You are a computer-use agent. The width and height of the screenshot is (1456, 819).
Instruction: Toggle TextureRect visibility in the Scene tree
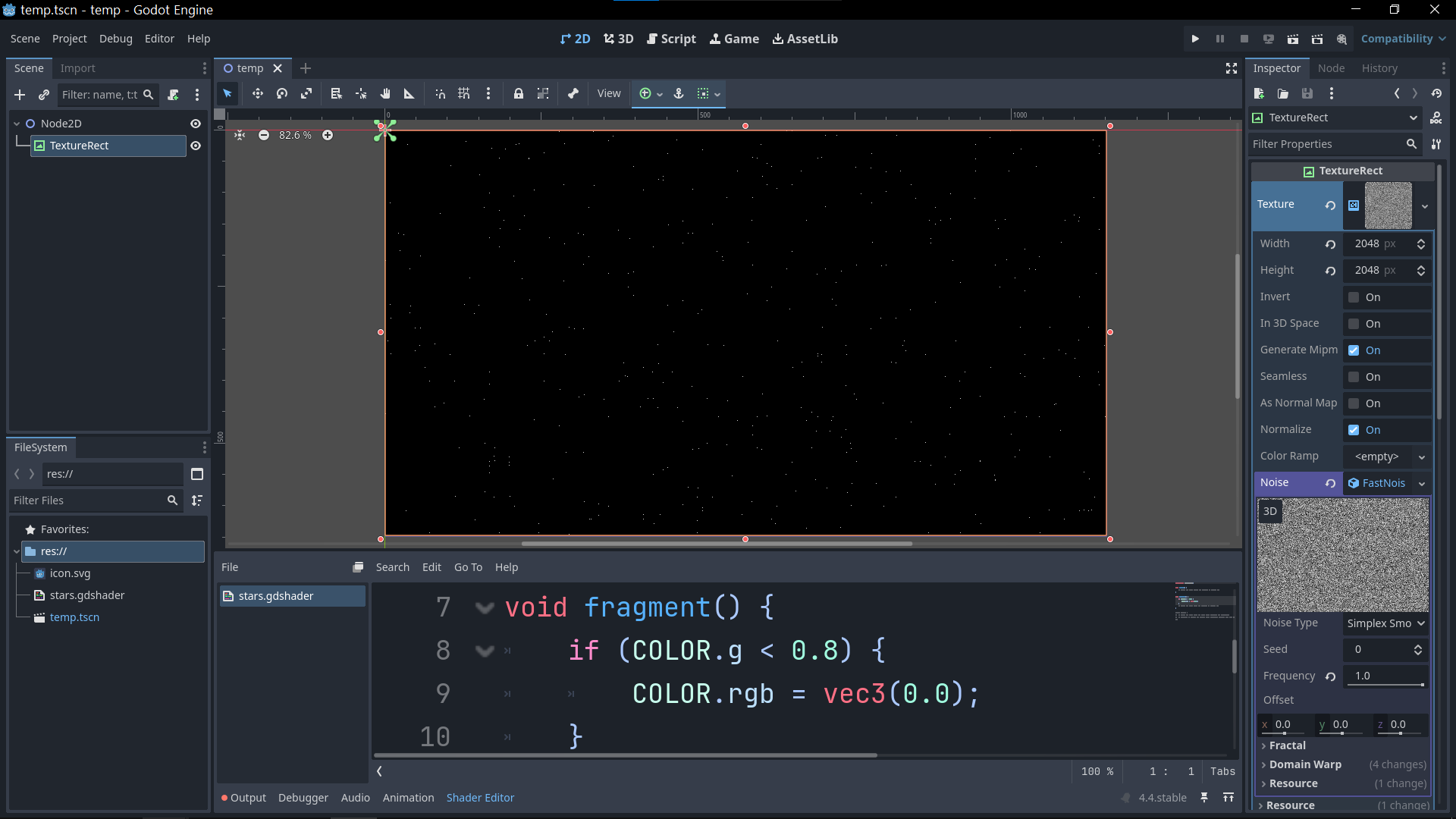point(196,146)
